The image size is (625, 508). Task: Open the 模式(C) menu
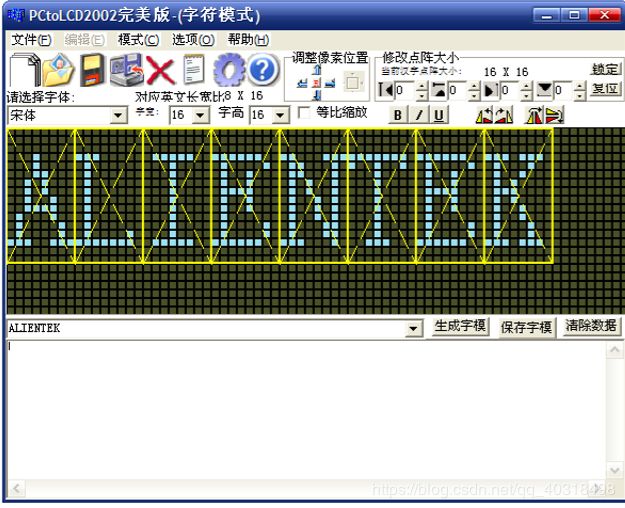pyautogui.click(x=138, y=40)
